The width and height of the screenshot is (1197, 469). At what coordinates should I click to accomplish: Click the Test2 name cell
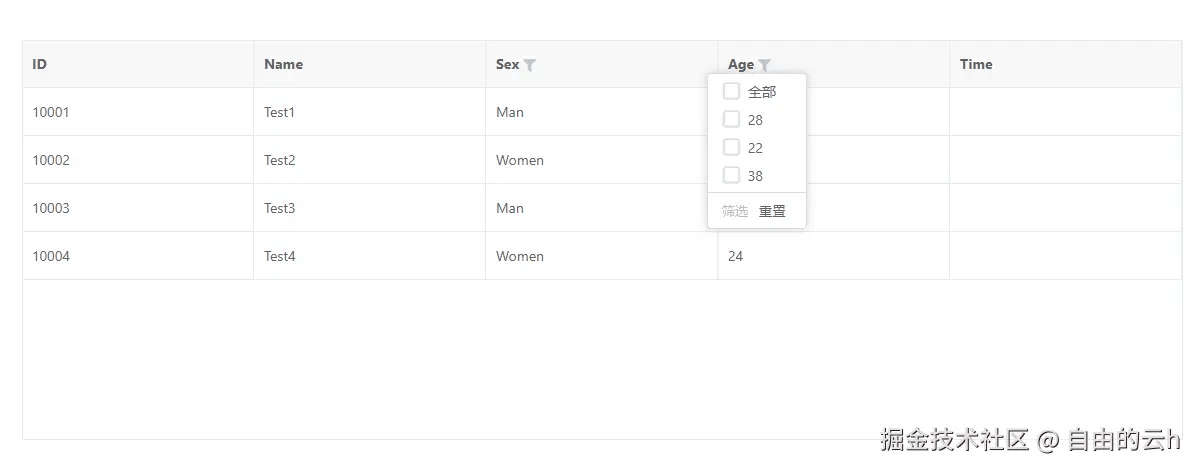coord(280,160)
